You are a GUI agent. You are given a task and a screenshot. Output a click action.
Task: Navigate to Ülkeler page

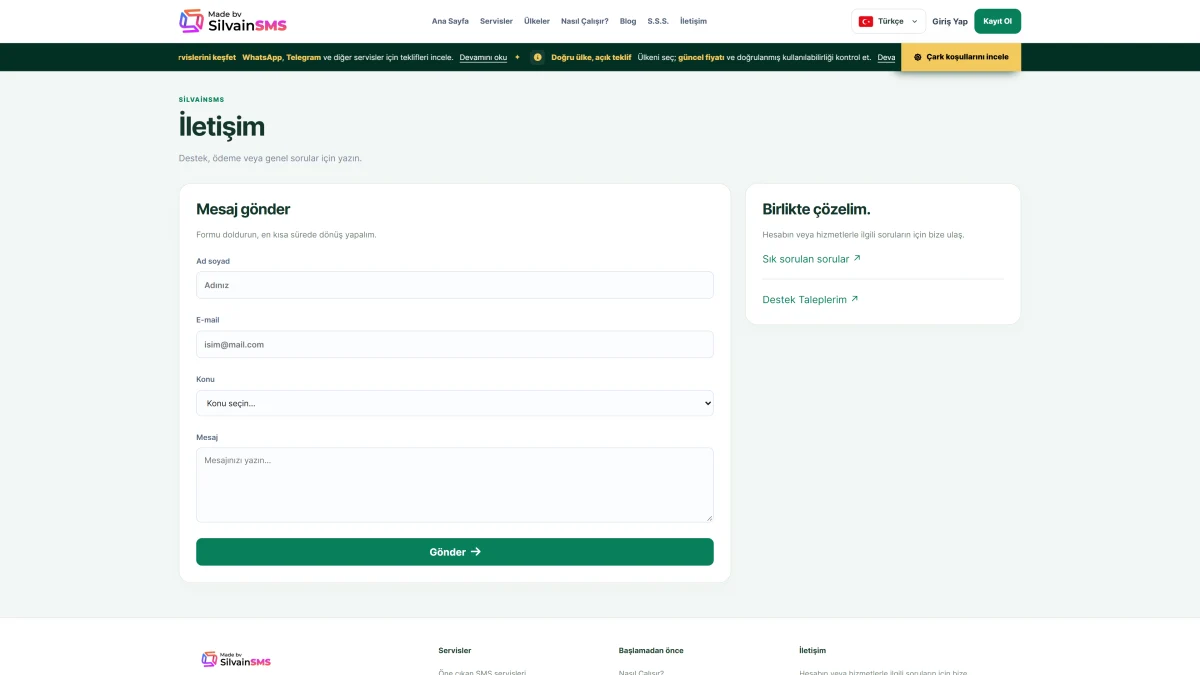[537, 21]
